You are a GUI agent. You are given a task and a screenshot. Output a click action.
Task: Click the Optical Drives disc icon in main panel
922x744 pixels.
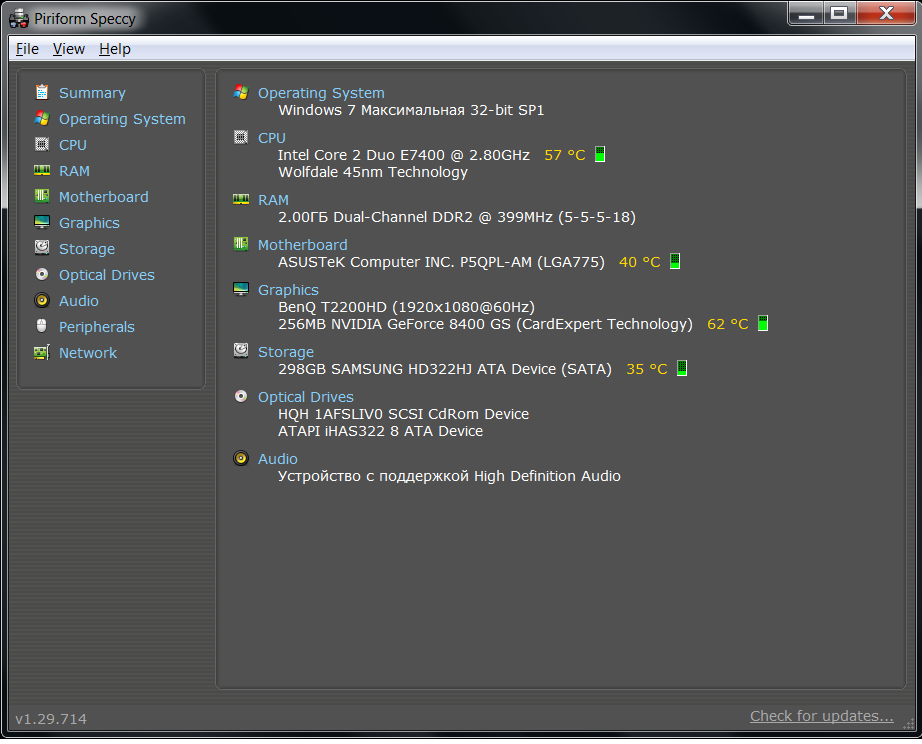point(241,396)
